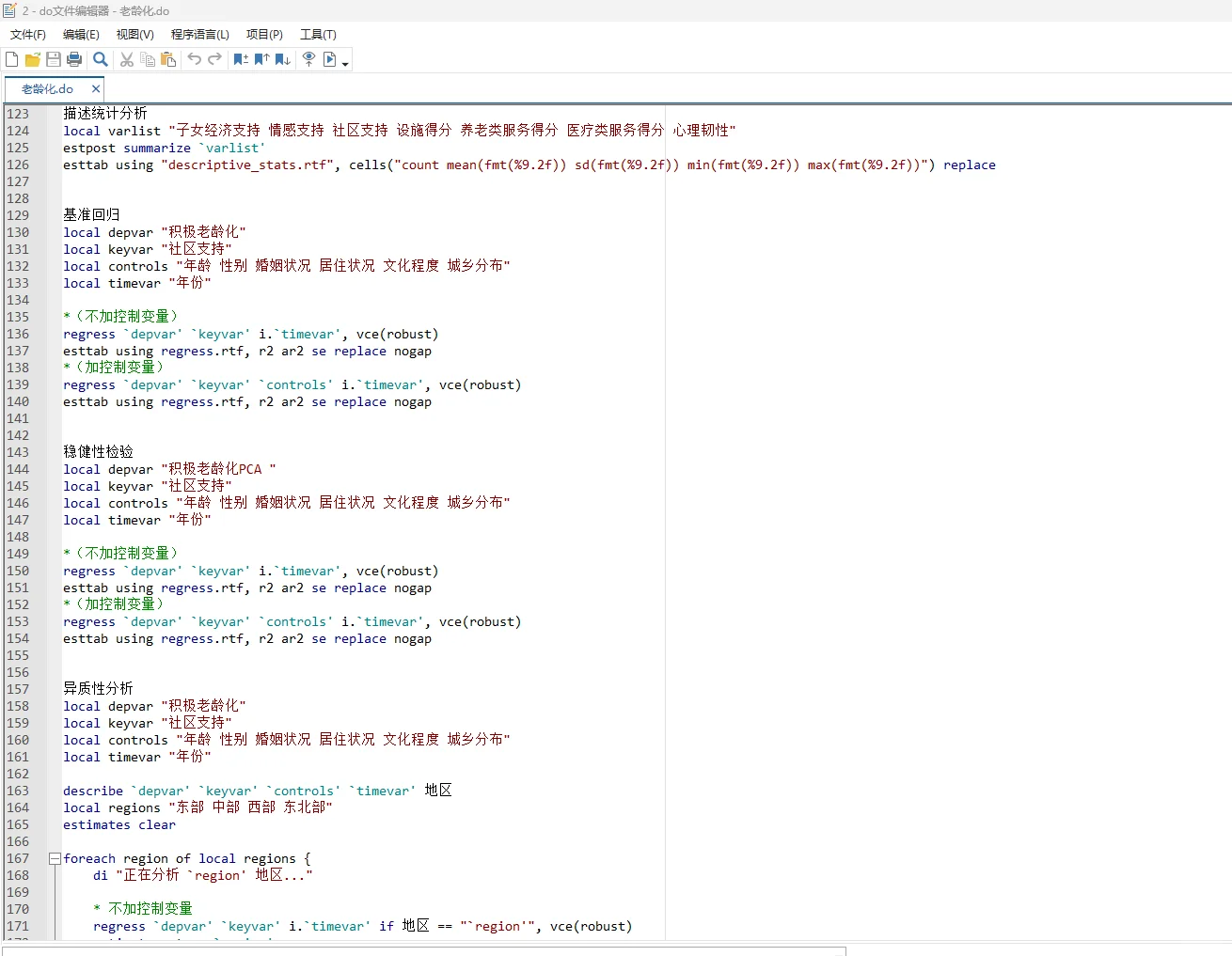Click the heading 基准回归
Viewport: 1232px width, 956px height.
[91, 215]
